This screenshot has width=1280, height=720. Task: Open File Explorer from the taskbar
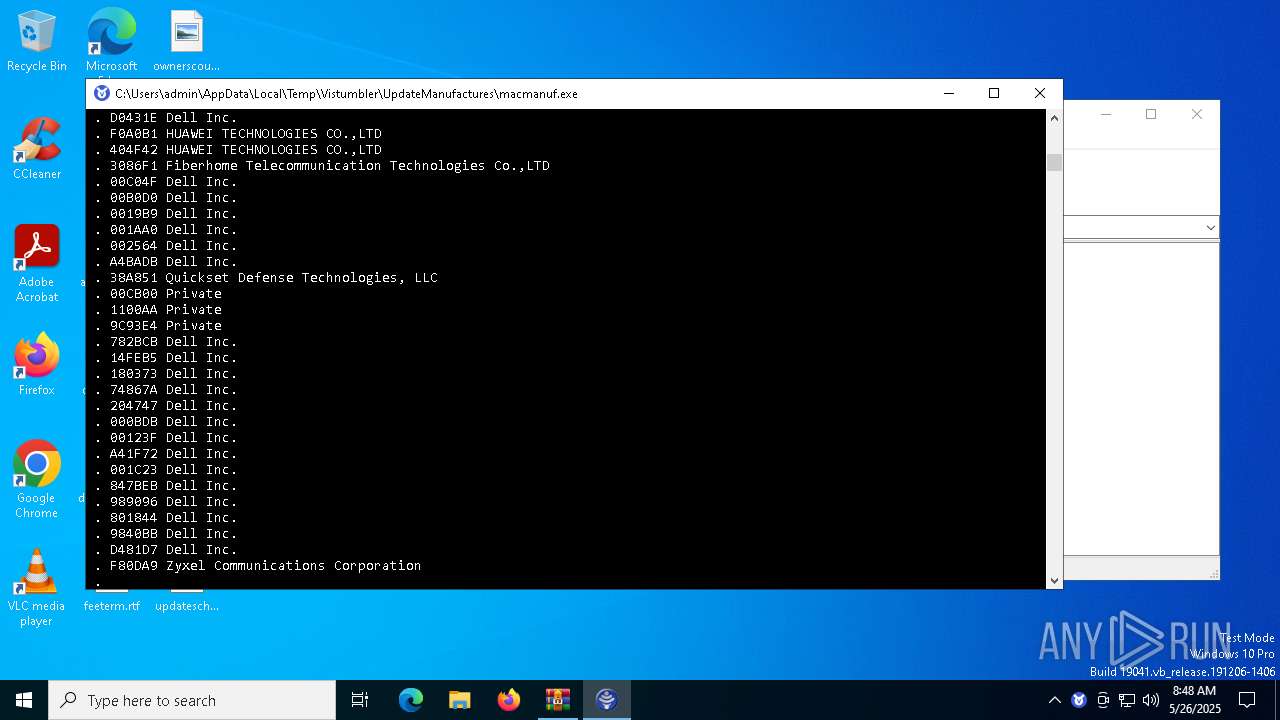(460, 700)
